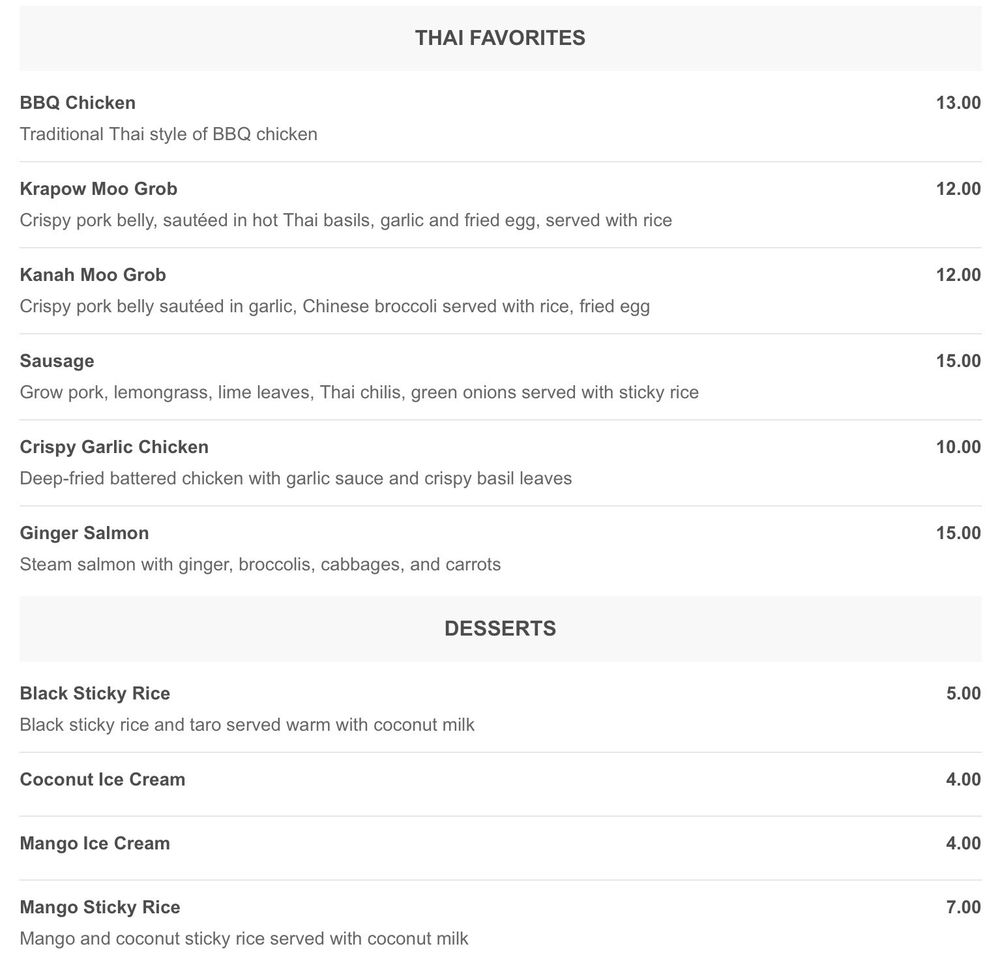Image resolution: width=1000 pixels, height=970 pixels.
Task: Select the Mango Ice Cream dessert
Action: pyautogui.click(x=95, y=843)
